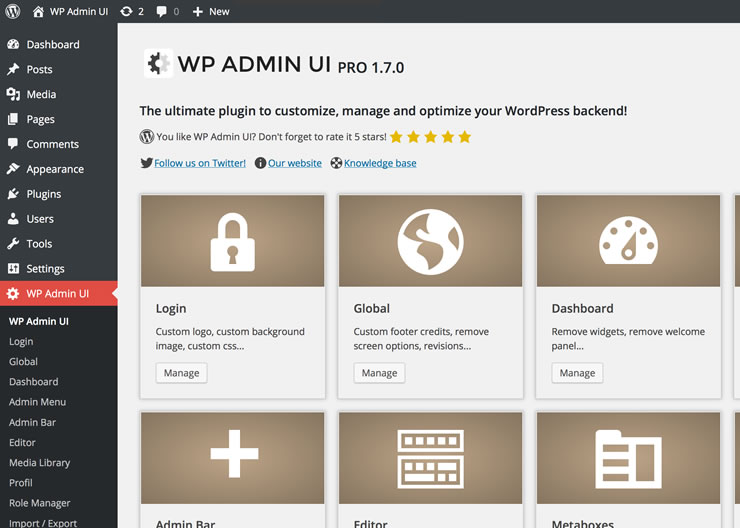Viewport: 740px width, 528px height.
Task: Click the WP Admin UI gear icon in sidebar
Action: tap(13, 293)
